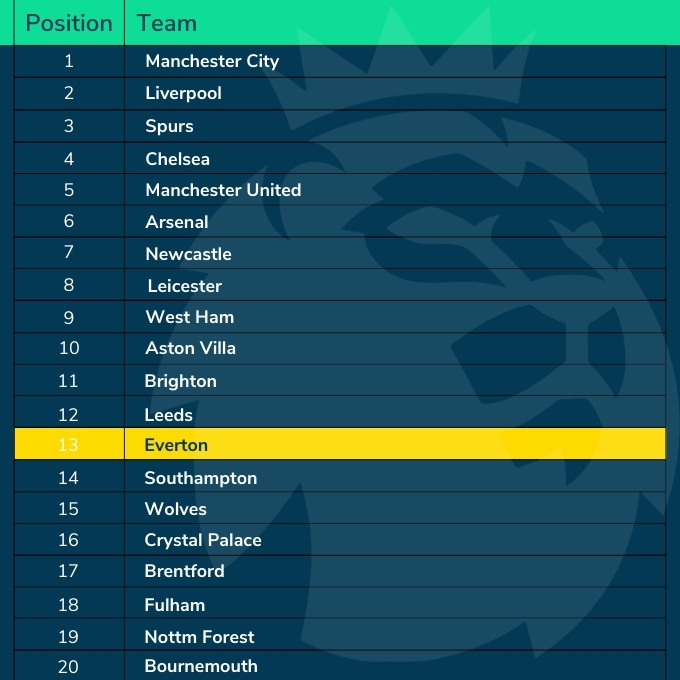Select the Aston Villa team name
Screen dimensions: 680x680
(190, 348)
